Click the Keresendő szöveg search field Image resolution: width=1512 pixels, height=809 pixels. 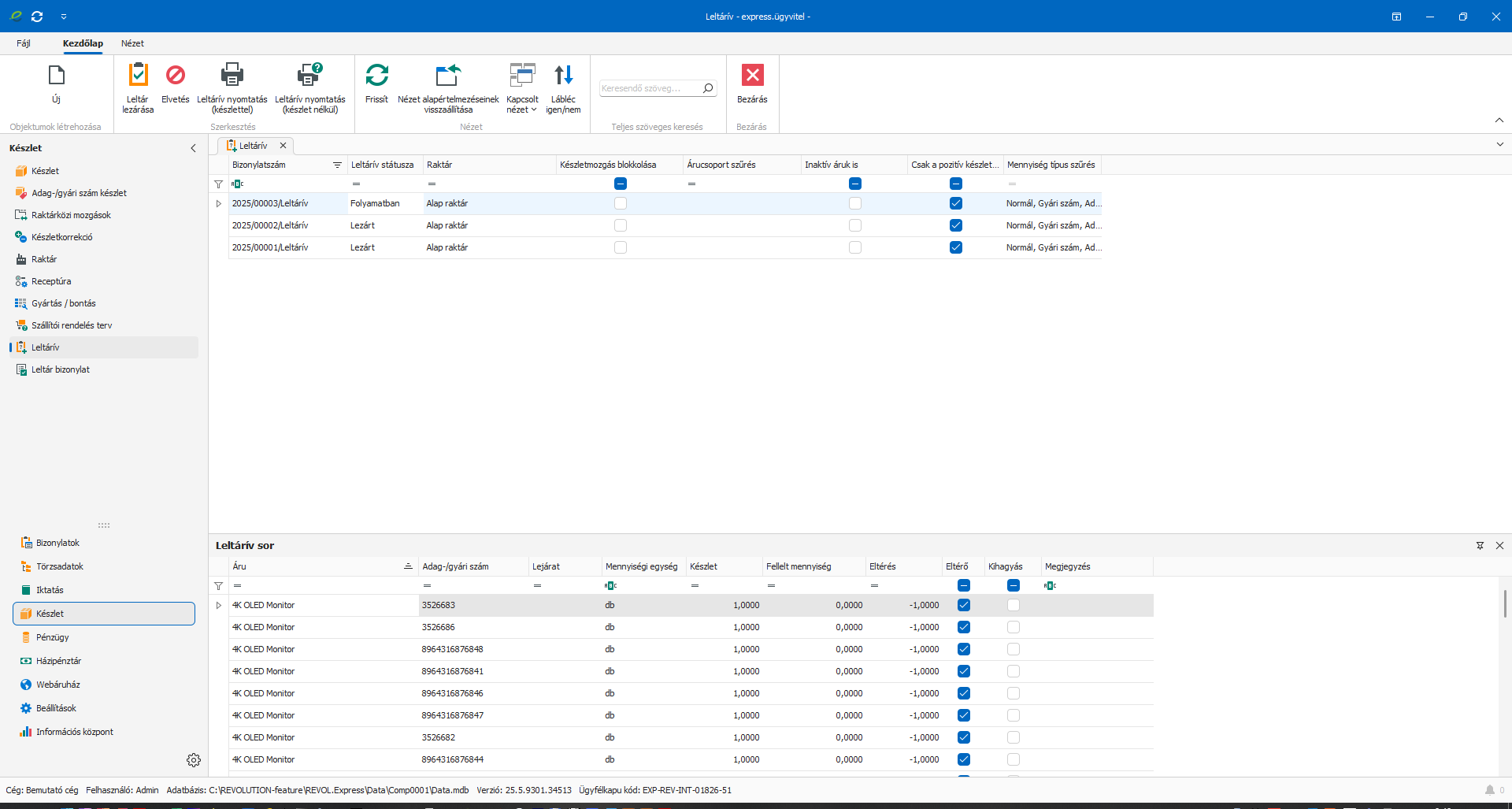(x=650, y=88)
